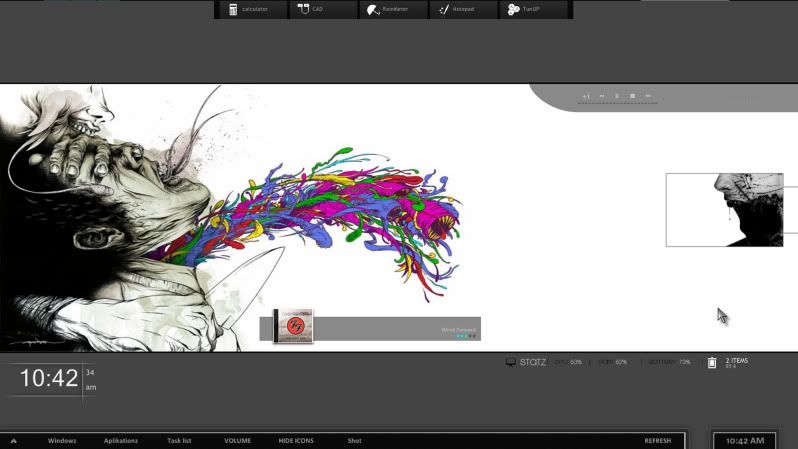Screen dimensions: 798x449
Task: Open the calculator launcher icon
Action: click(233, 9)
